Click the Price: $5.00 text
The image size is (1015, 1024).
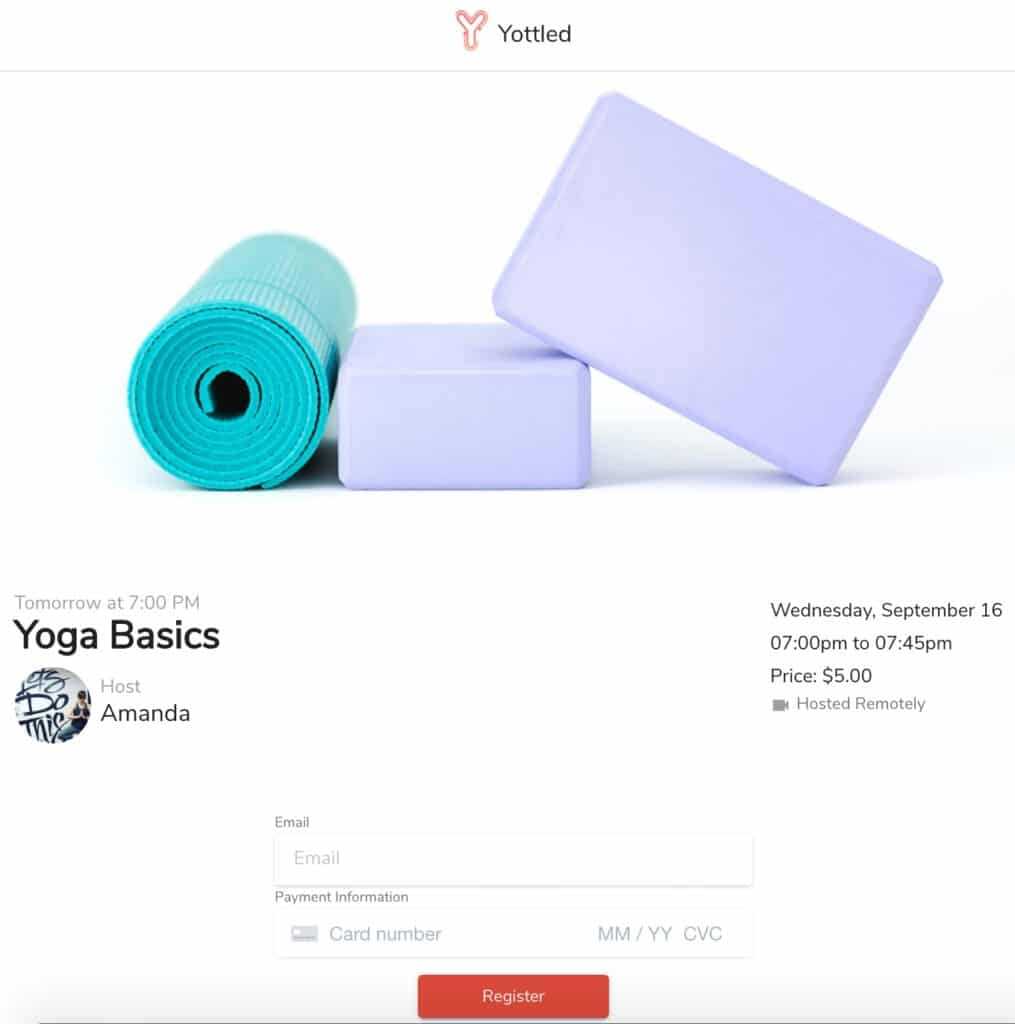tap(820, 676)
